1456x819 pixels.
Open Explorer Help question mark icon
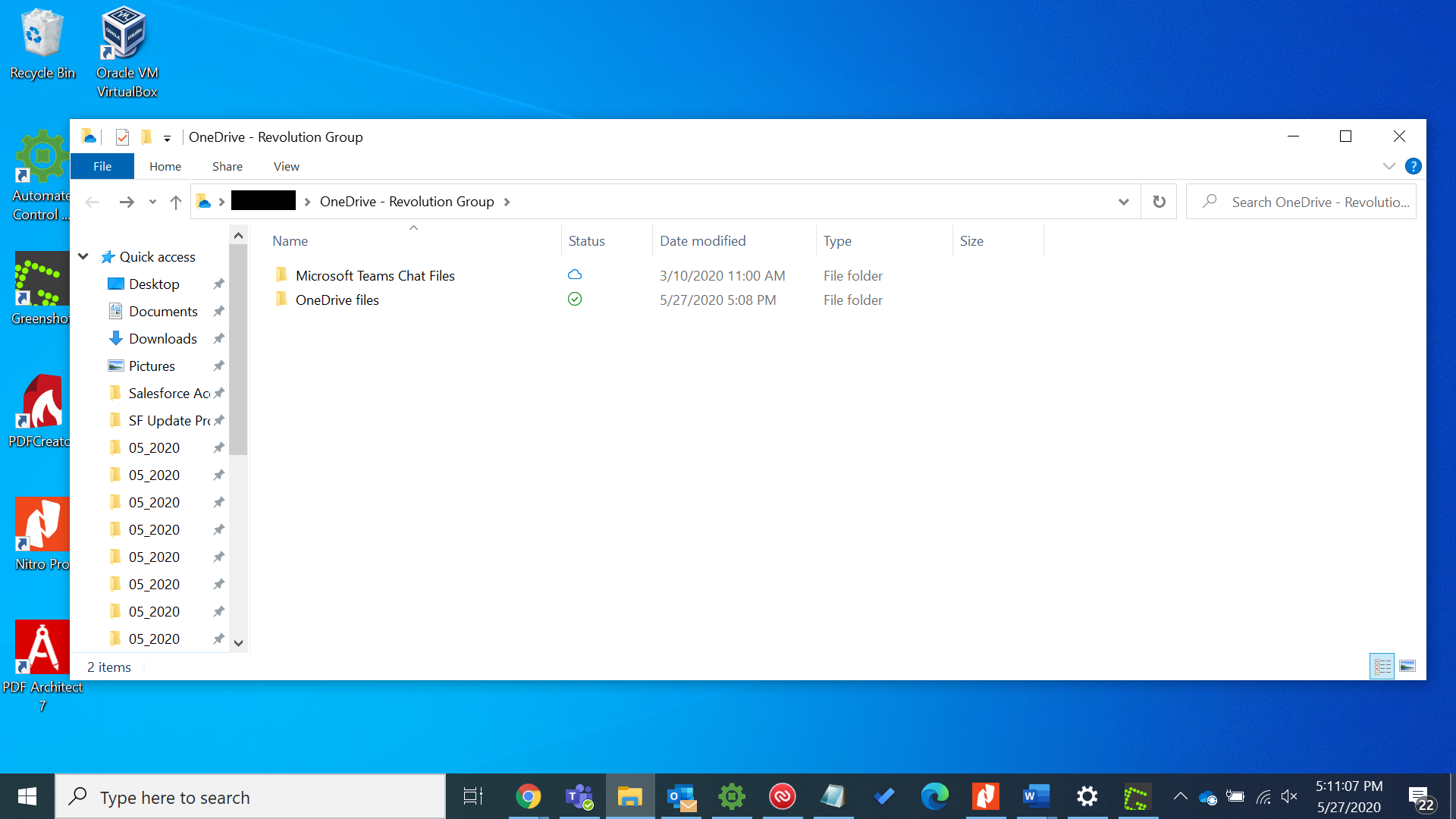pyautogui.click(x=1414, y=166)
